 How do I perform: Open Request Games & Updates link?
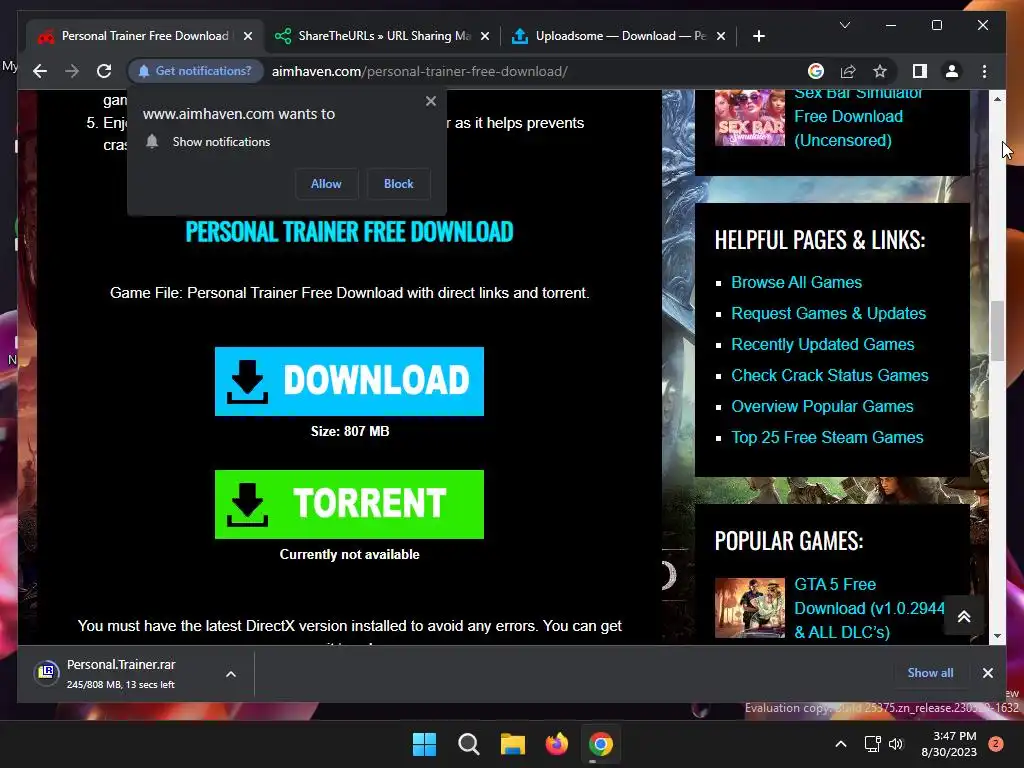[x=828, y=313]
